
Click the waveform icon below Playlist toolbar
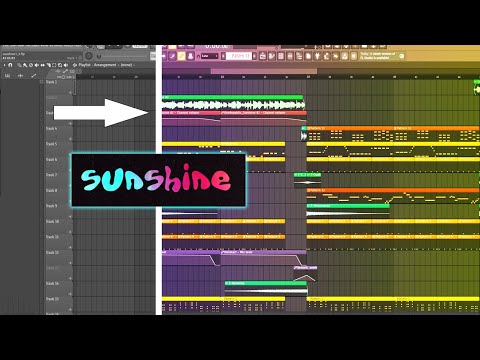coord(21,76)
